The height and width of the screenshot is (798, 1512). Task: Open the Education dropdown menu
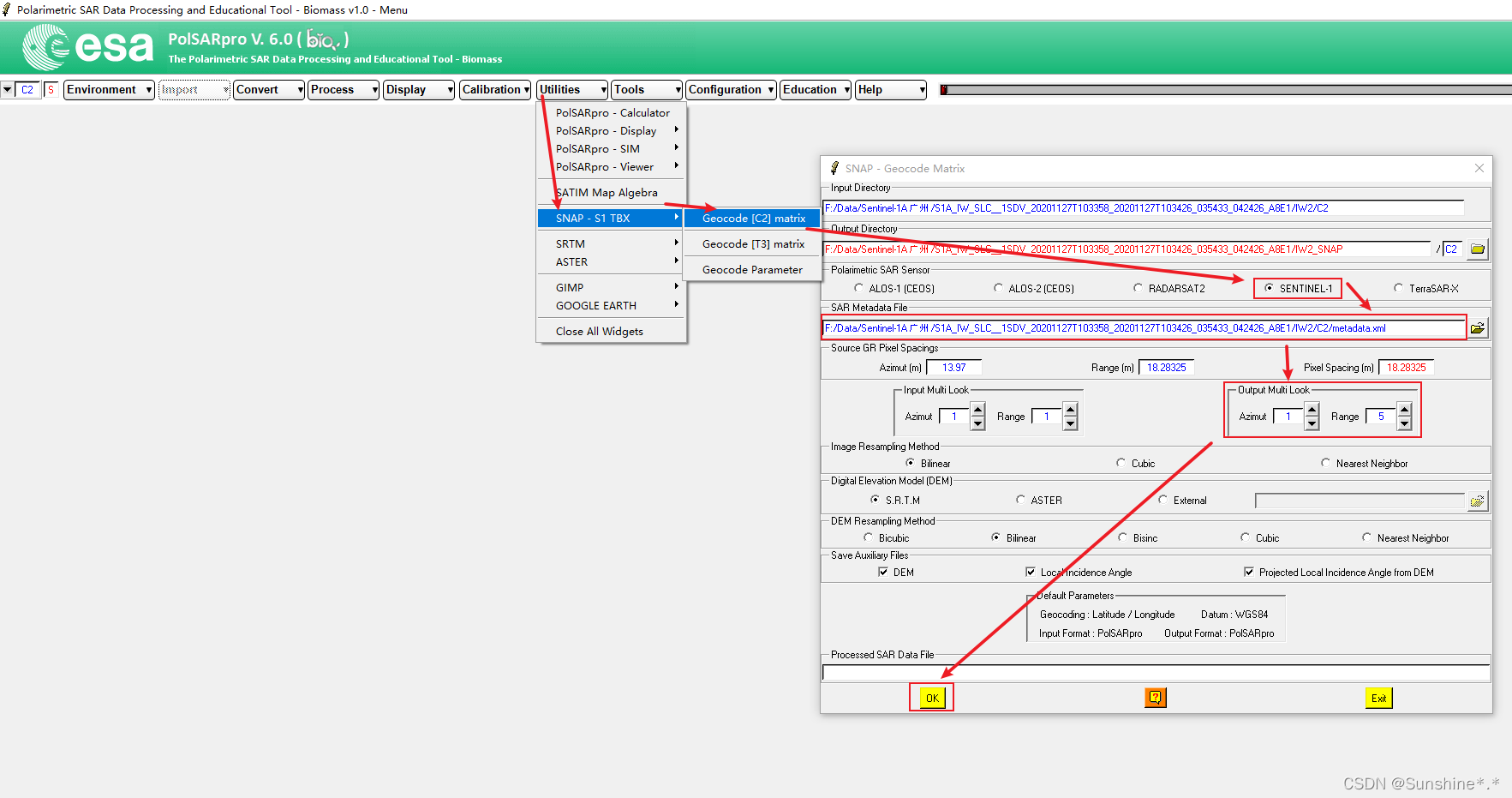pos(816,90)
